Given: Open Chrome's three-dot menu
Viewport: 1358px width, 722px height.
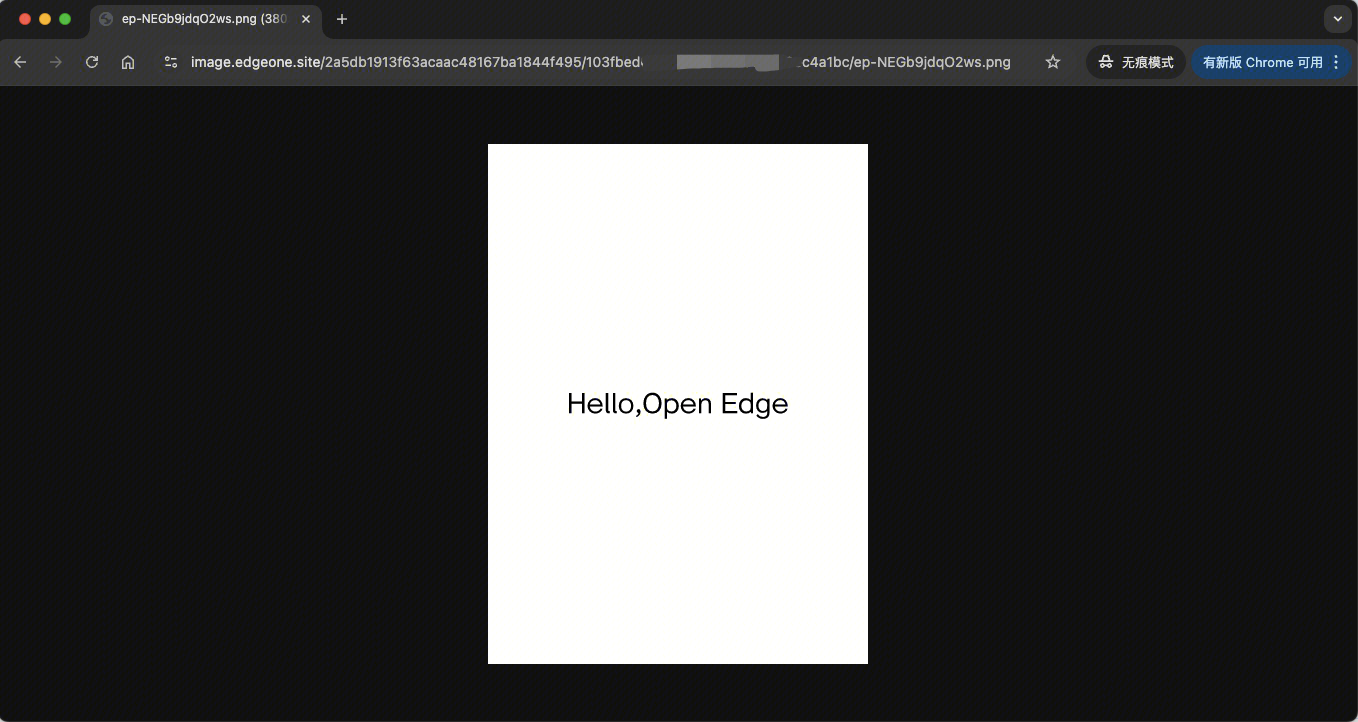Looking at the screenshot, I should (1337, 62).
